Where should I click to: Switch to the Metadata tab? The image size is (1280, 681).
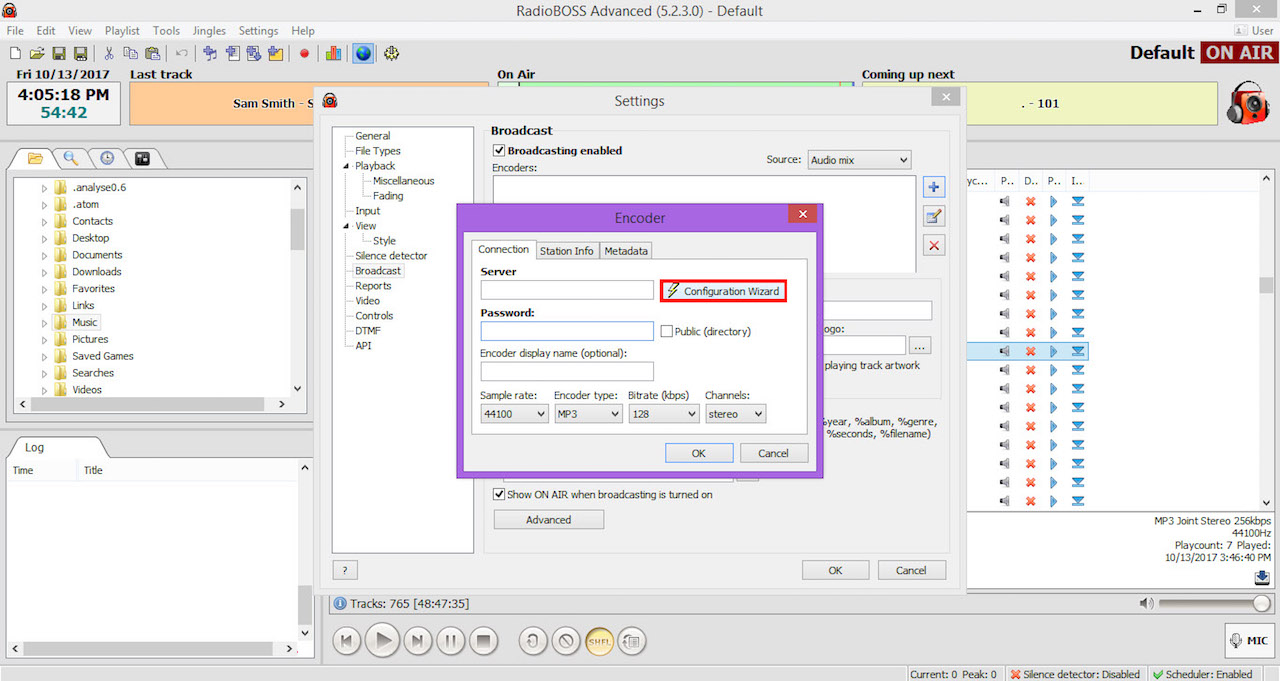coord(625,251)
